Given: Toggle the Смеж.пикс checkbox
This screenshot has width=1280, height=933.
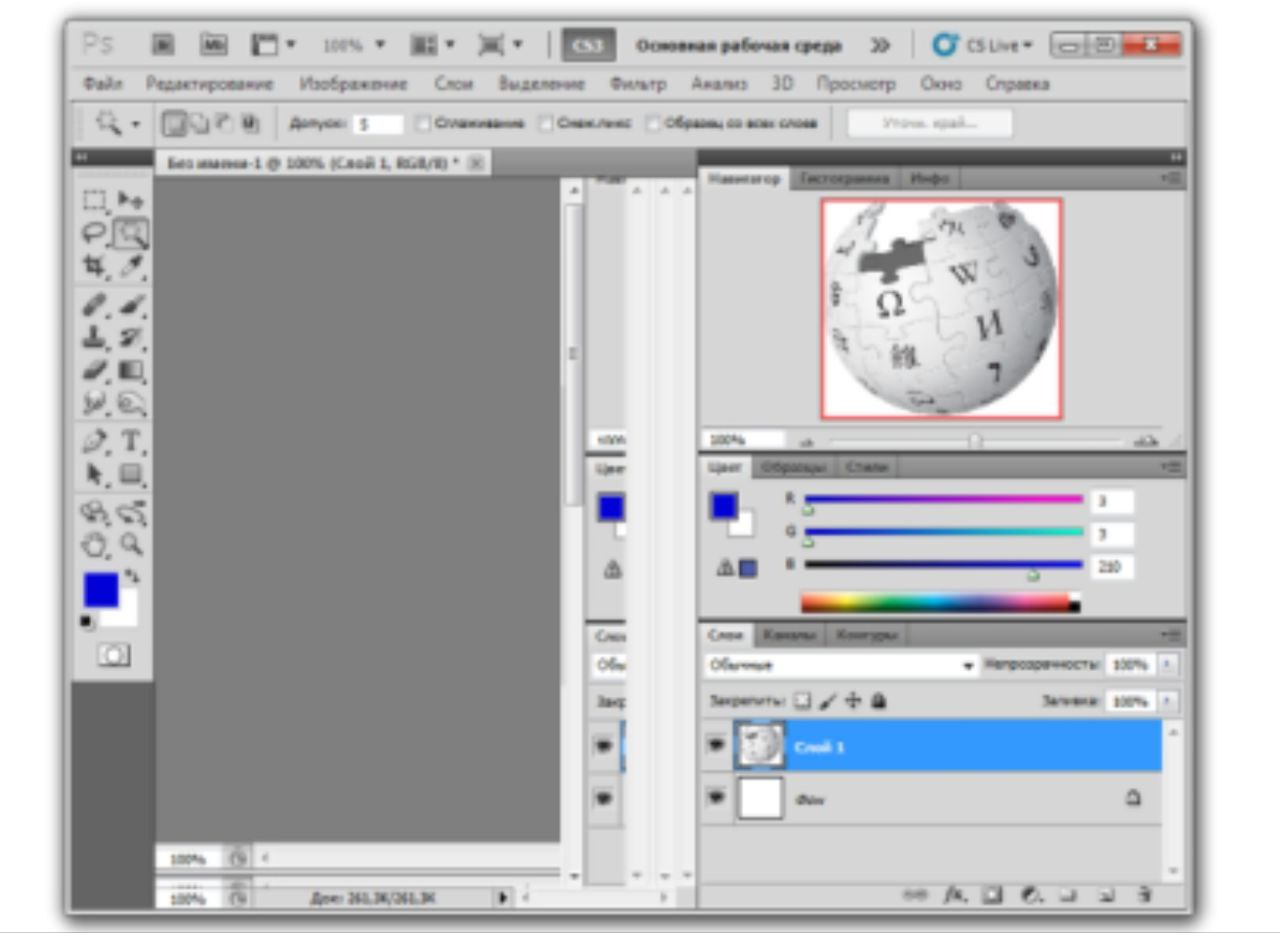Looking at the screenshot, I should (546, 124).
